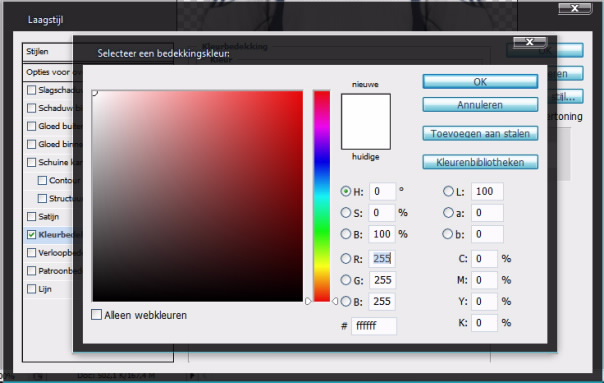The height and width of the screenshot is (383, 604).
Task: Open Kleurenbibliotheken color libraries
Action: (x=480, y=162)
